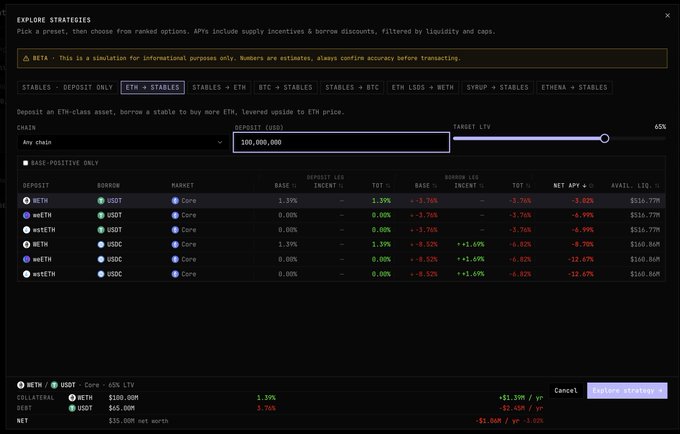Sort by the deposit leg INCENT column arrows
Image resolution: width=680 pixels, height=434 pixels.
point(341,186)
